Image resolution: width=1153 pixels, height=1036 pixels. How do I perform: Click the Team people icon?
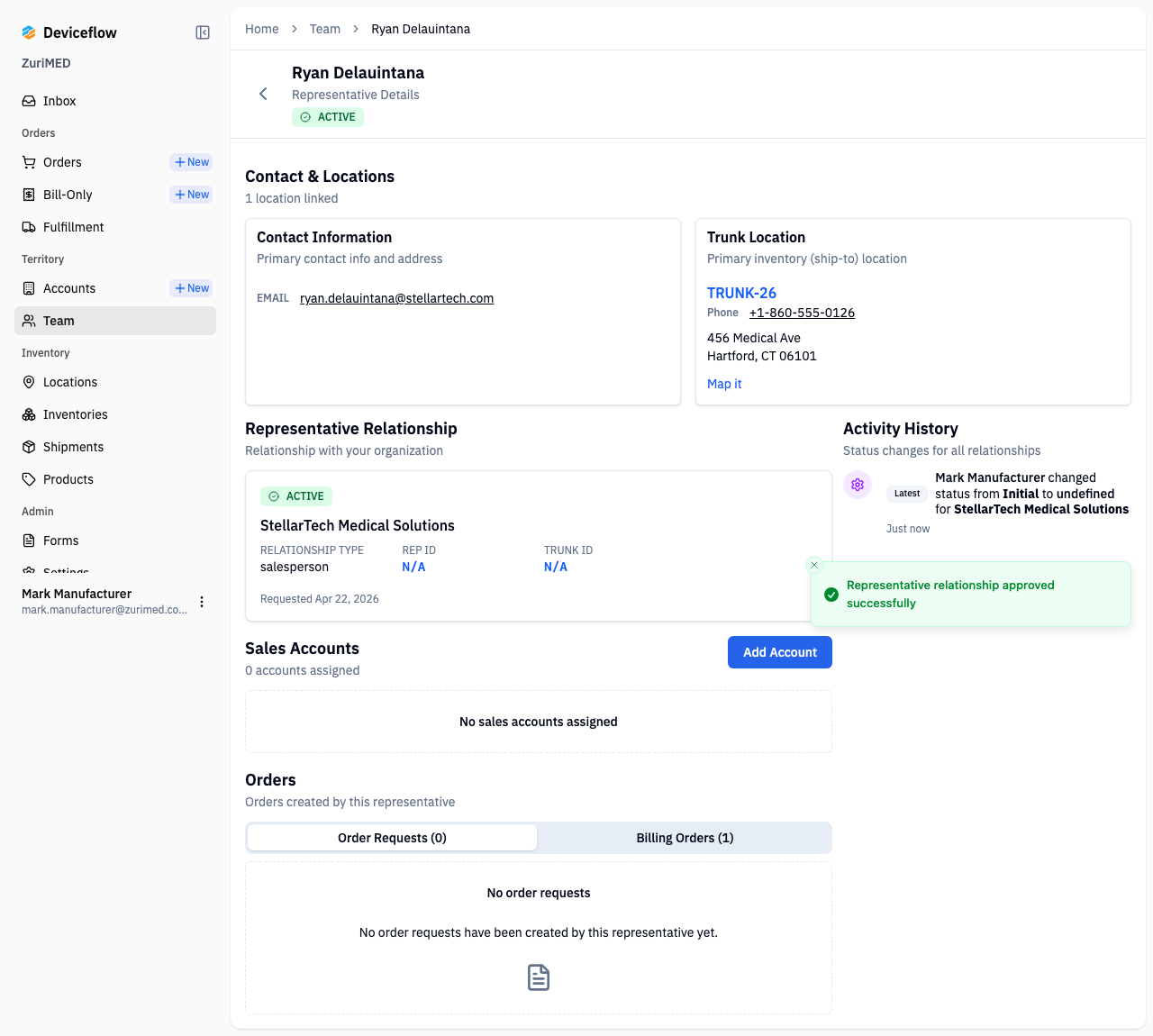click(x=29, y=321)
